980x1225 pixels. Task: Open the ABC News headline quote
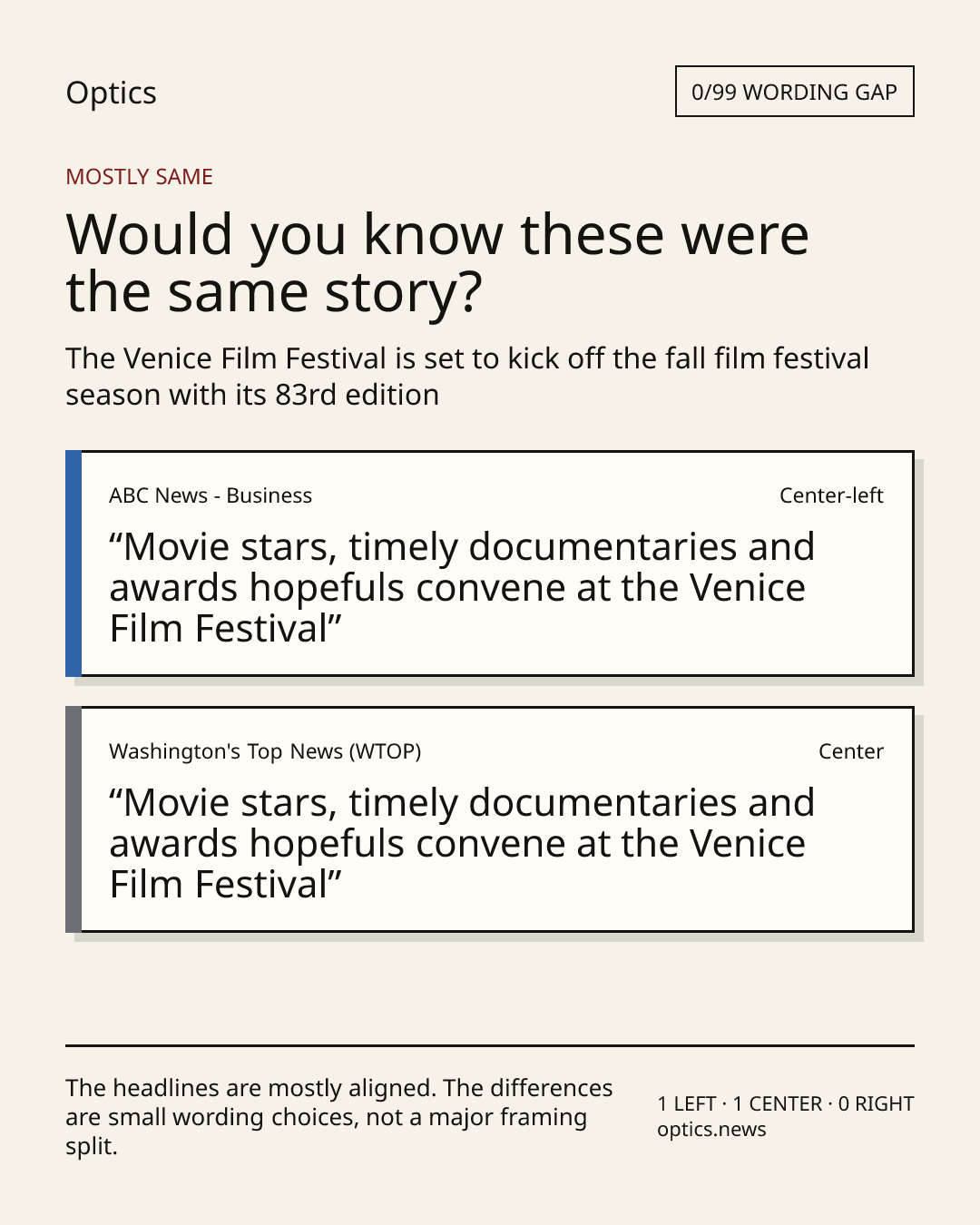pos(462,587)
